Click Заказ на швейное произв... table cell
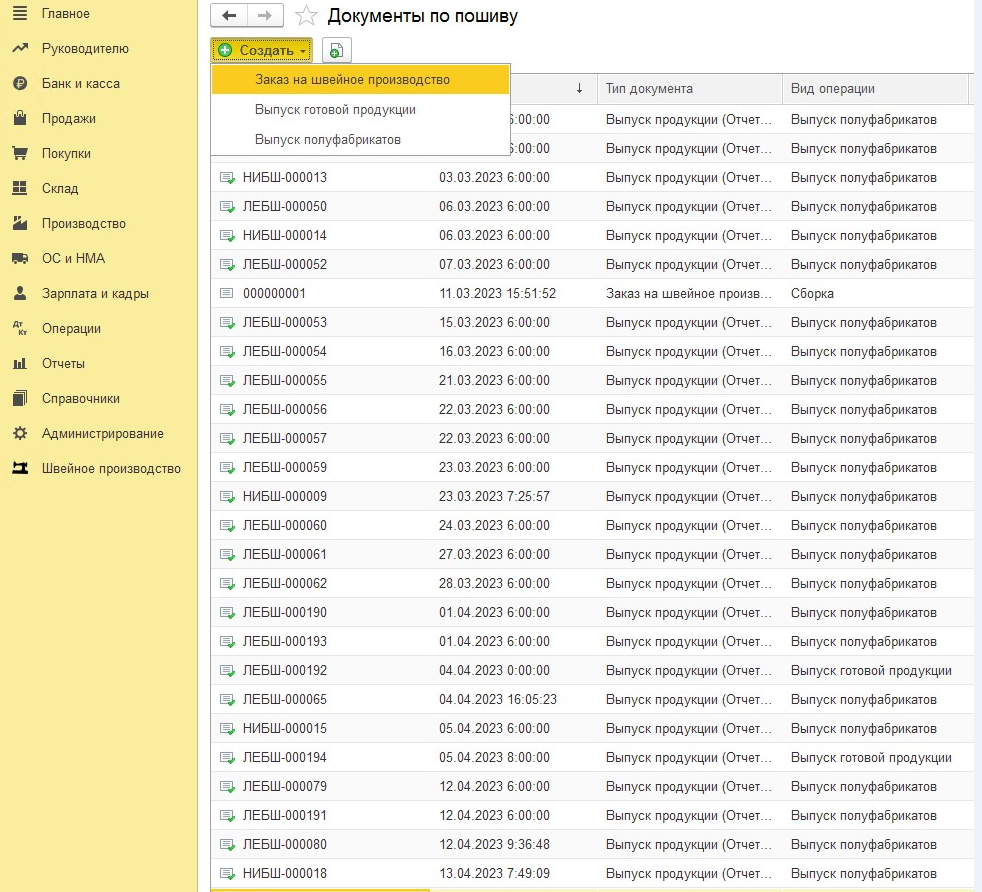982x892 pixels. pyautogui.click(x=689, y=293)
